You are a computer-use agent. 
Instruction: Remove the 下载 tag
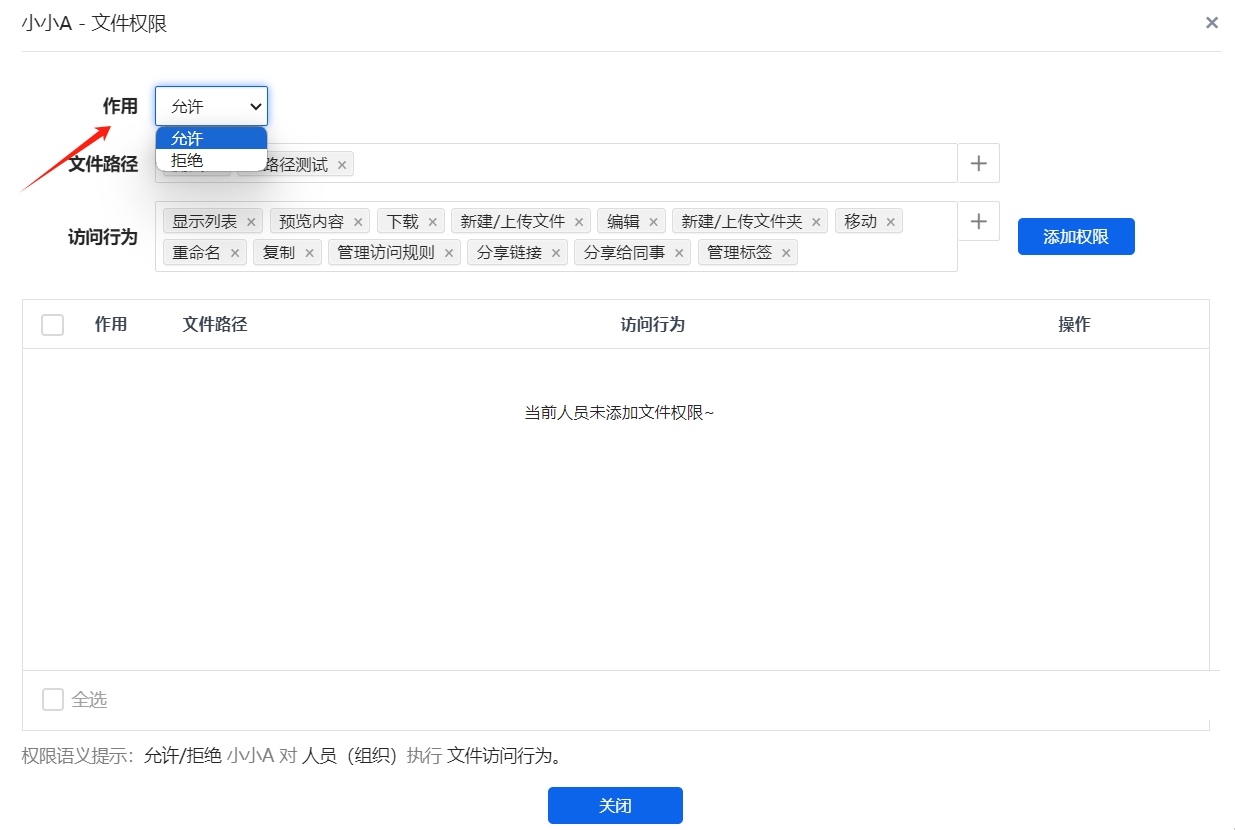(x=433, y=222)
